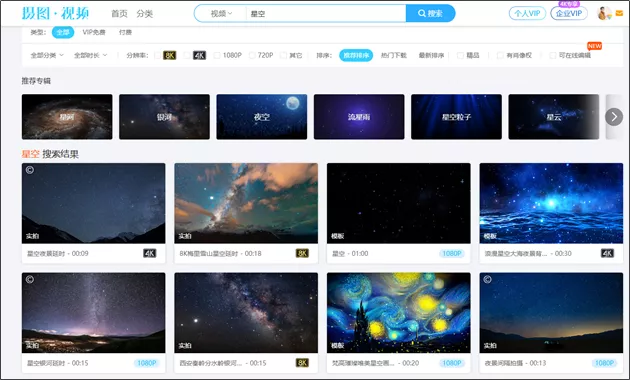This screenshot has width=630, height=380.
Task: Enable the 有肖像权 checkbox
Action: tap(500, 55)
